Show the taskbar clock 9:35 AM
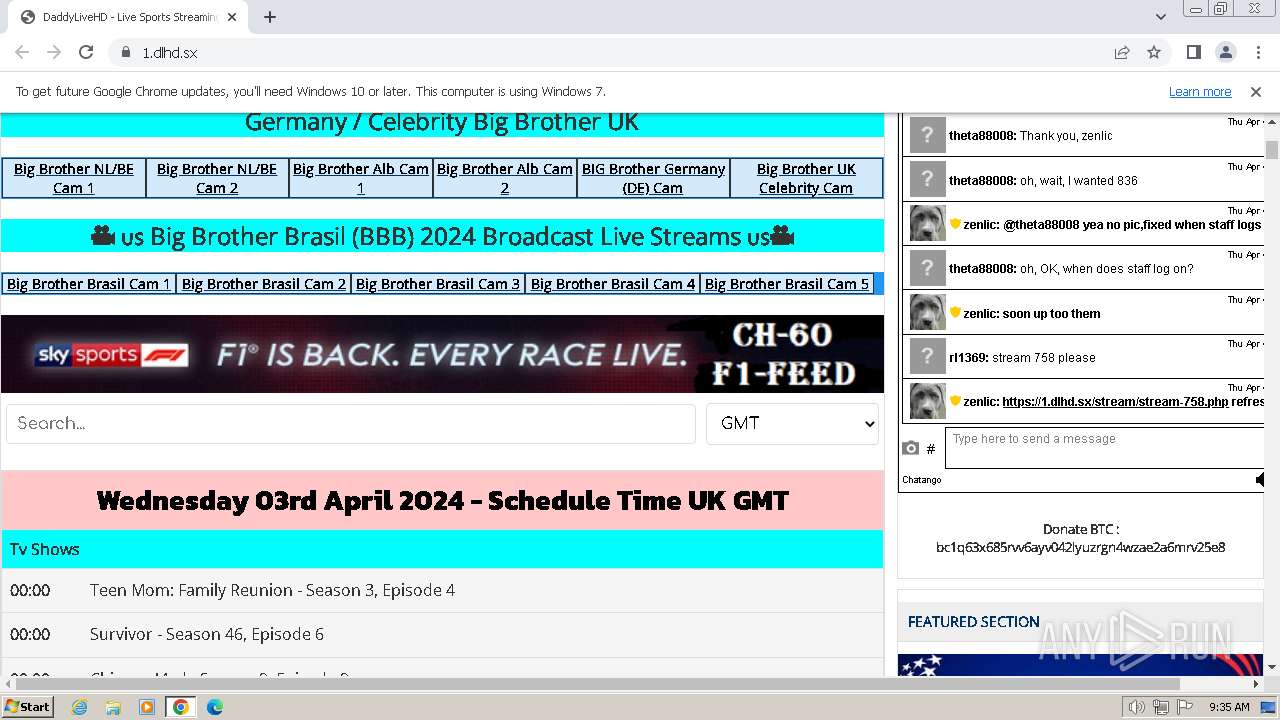This screenshot has width=1280, height=720. (1229, 707)
